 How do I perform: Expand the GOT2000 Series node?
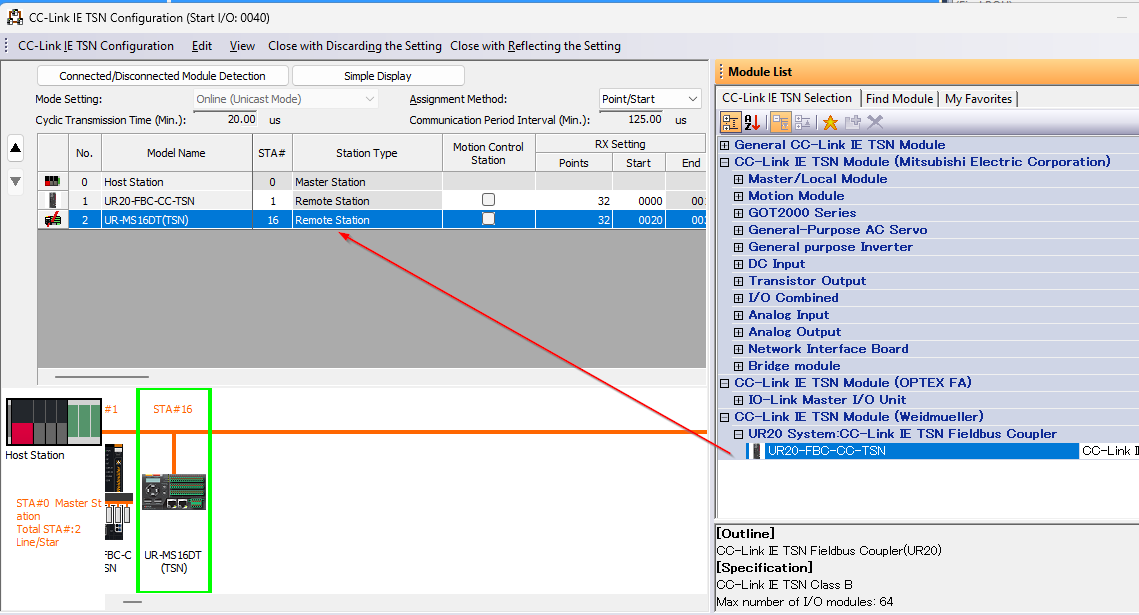[738, 213]
